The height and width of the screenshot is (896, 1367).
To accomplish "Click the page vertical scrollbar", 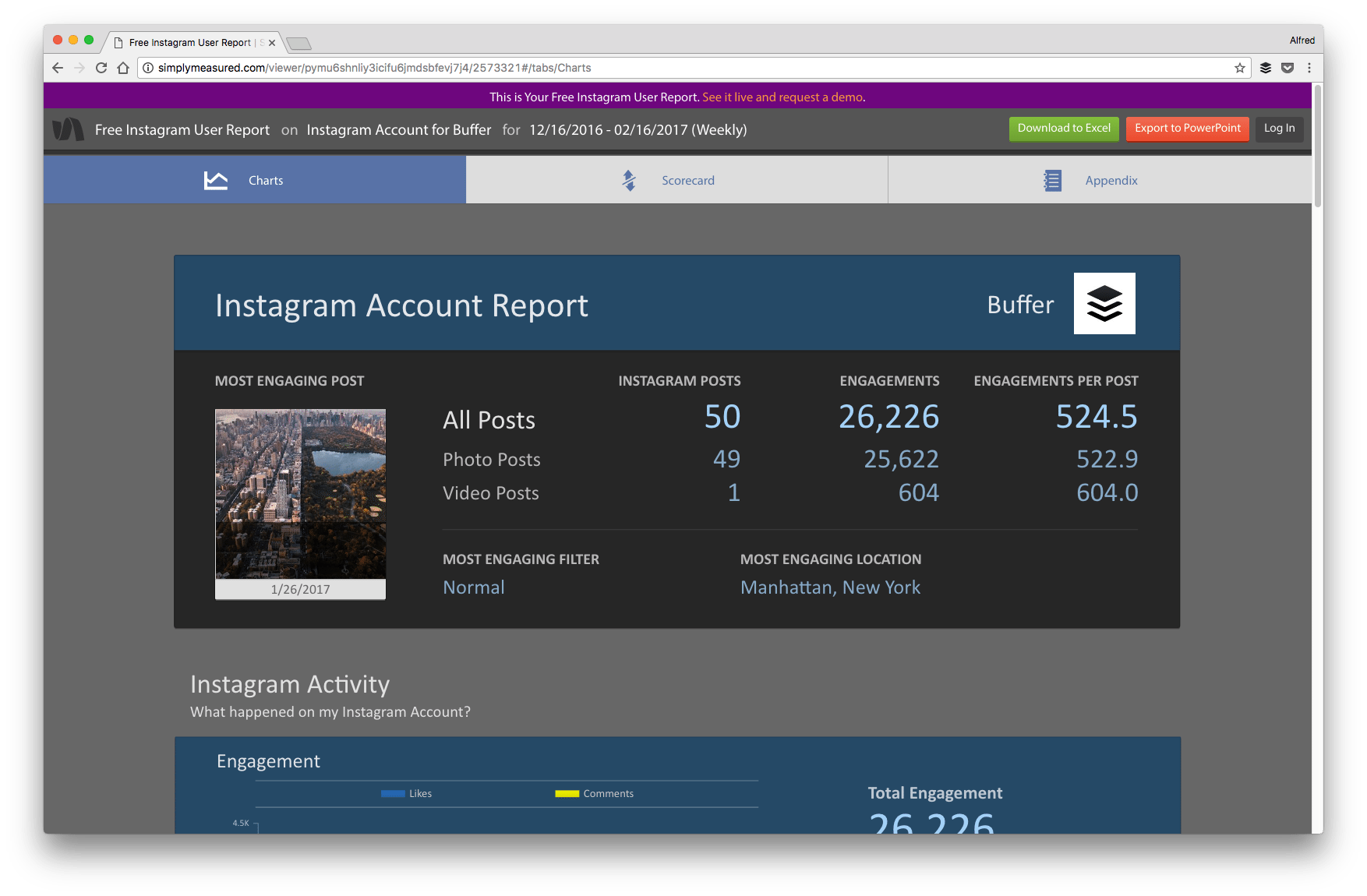I will pyautogui.click(x=1318, y=146).
